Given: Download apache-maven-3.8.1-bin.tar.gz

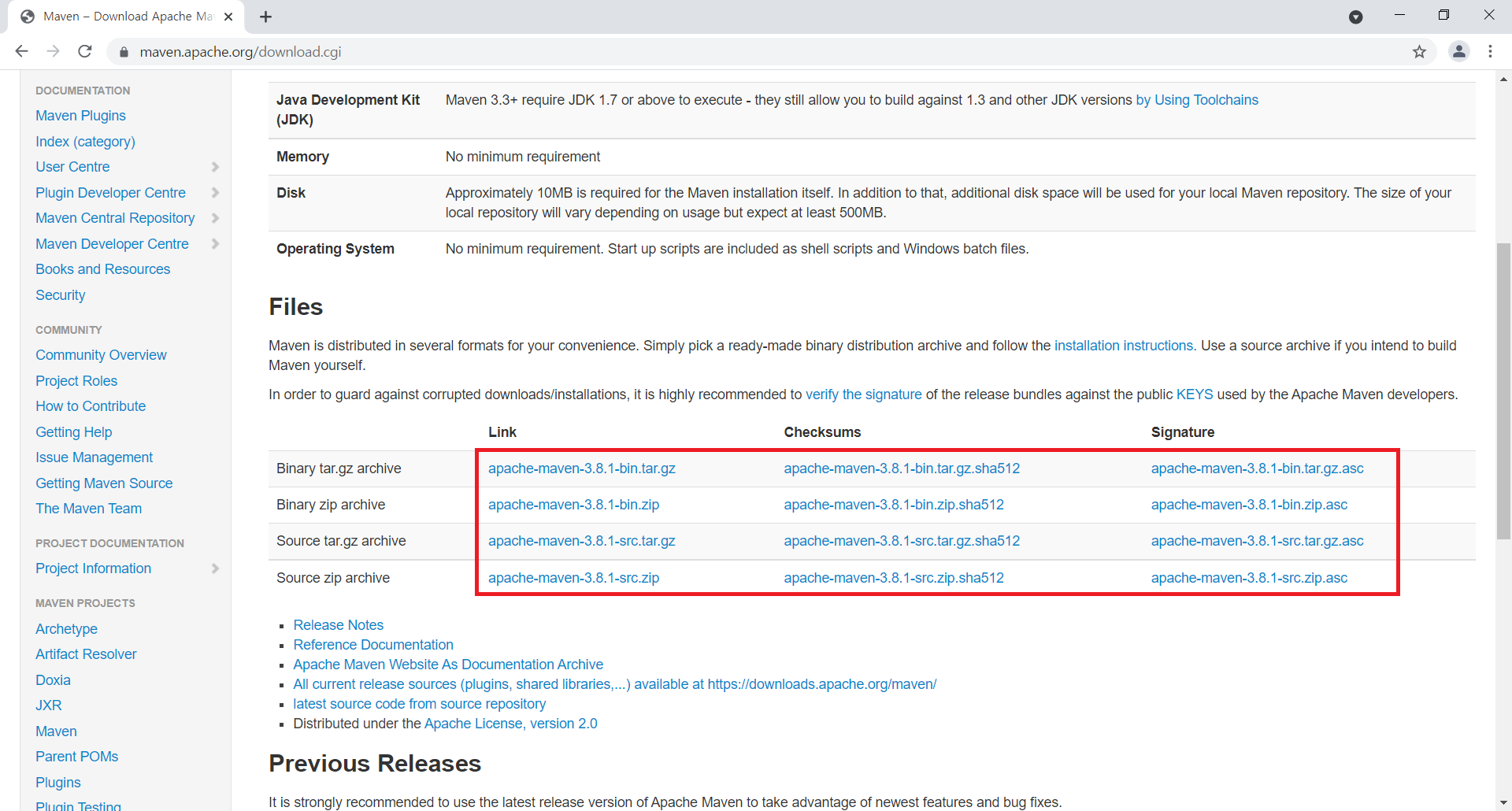Looking at the screenshot, I should coord(582,468).
